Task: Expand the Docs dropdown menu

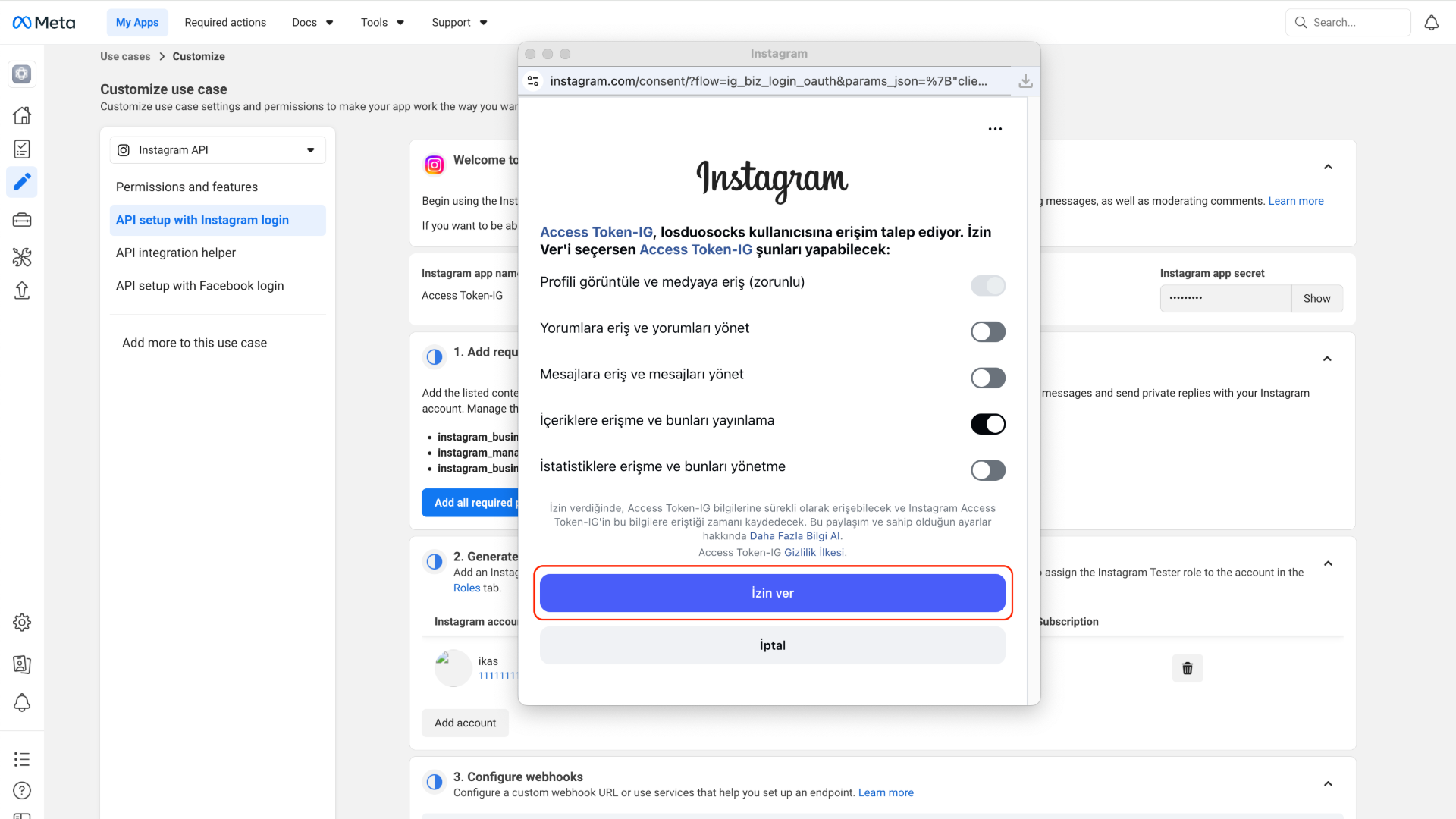Action: (x=312, y=23)
